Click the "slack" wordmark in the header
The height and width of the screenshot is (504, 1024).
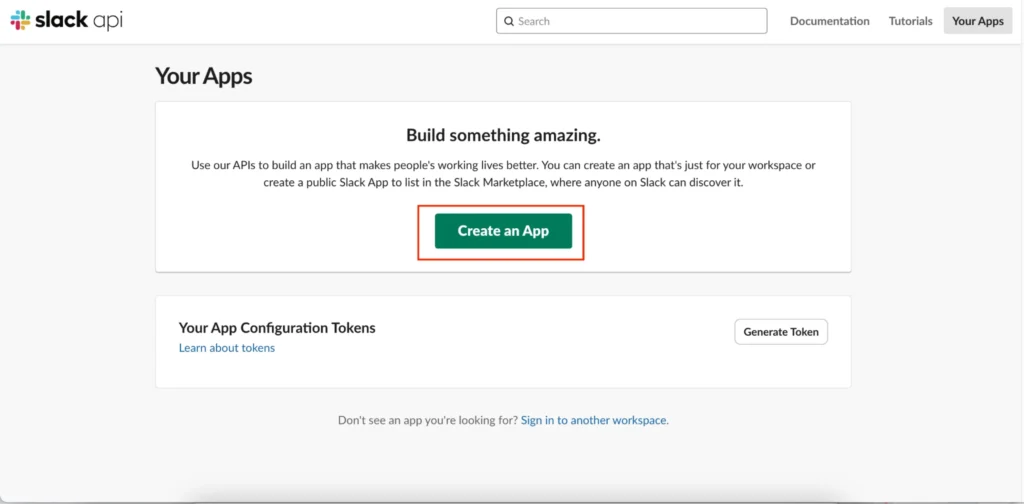point(62,20)
